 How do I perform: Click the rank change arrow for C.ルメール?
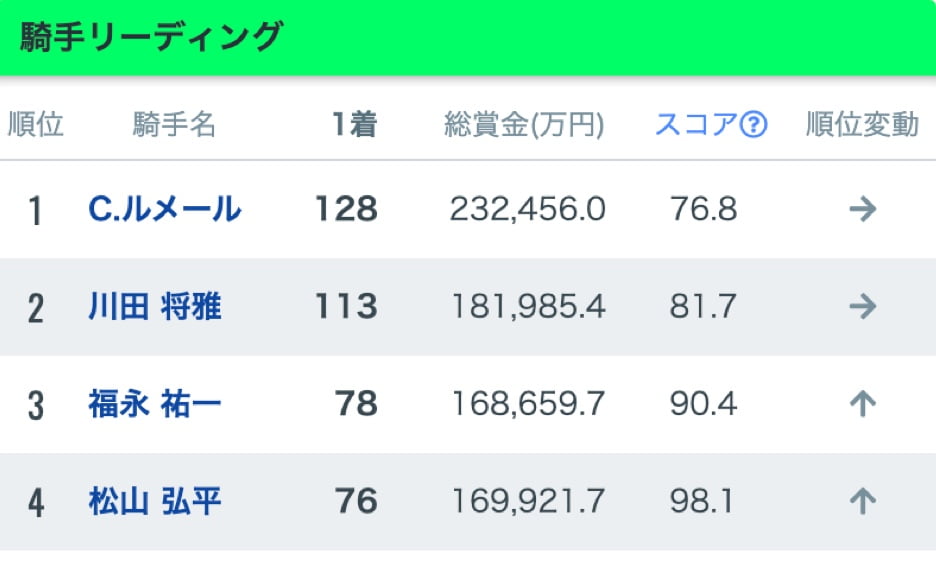[x=862, y=209]
